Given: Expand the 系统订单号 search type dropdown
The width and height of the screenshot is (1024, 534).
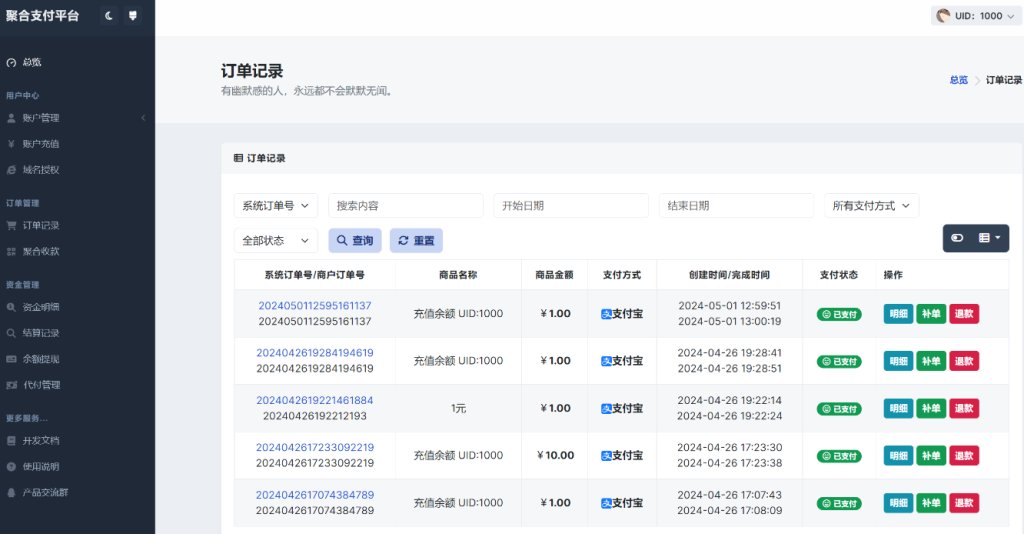Looking at the screenshot, I should [x=276, y=205].
